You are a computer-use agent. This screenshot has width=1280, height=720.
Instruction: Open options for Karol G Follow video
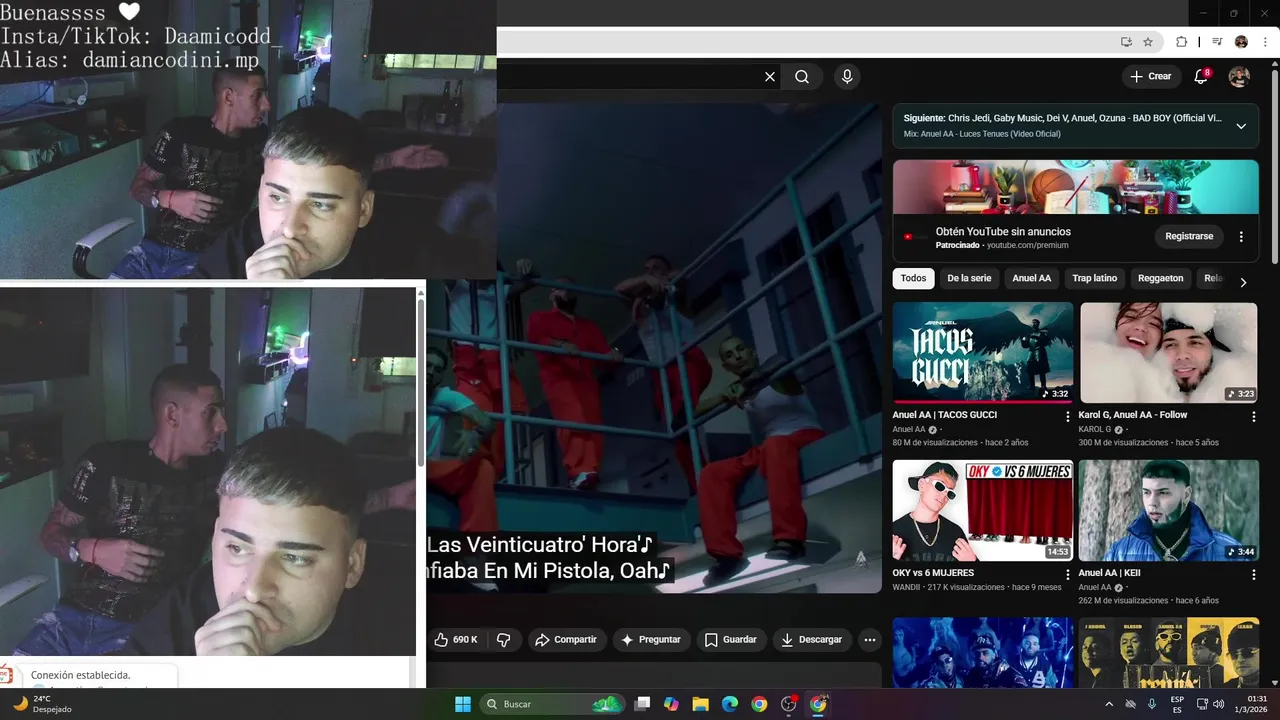[1253, 416]
